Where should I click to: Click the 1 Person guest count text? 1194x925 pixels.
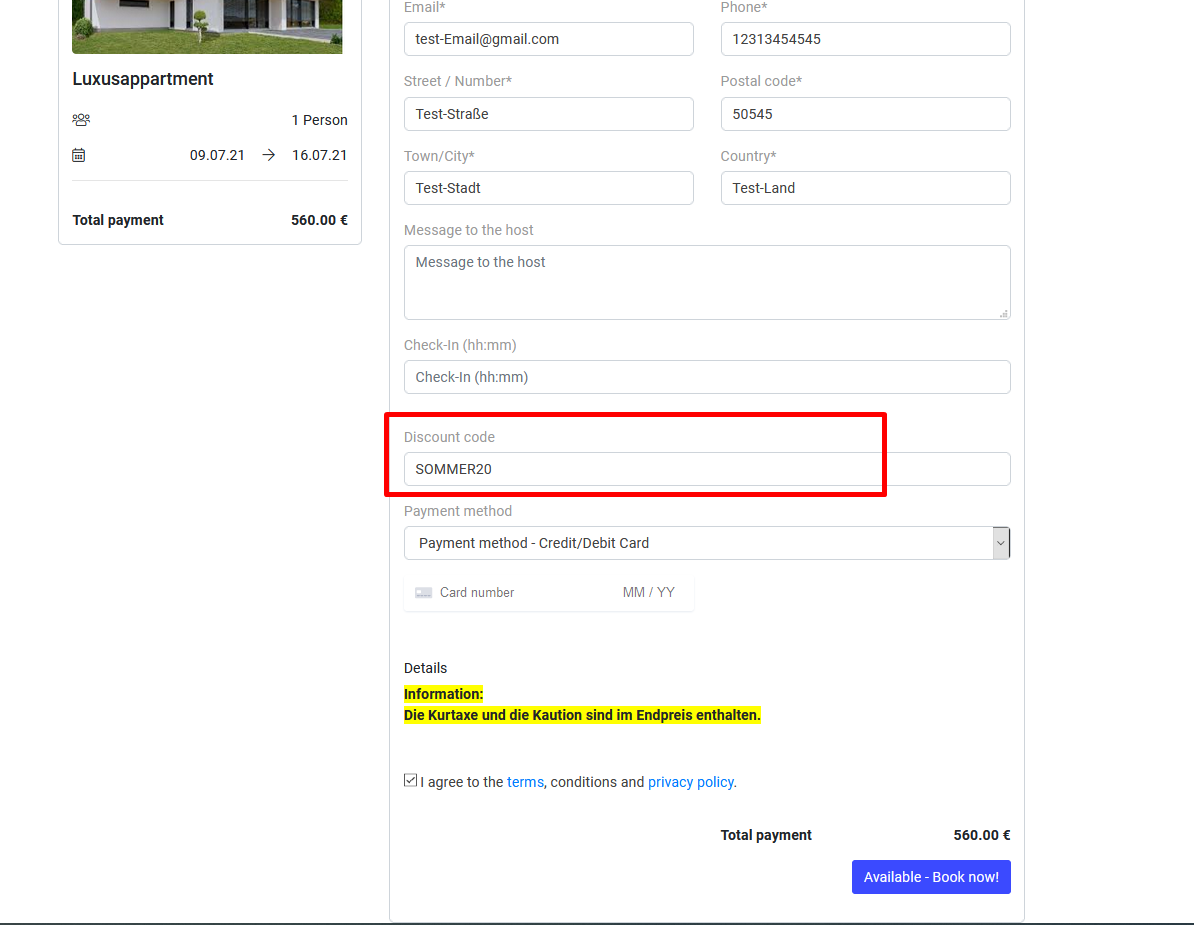pyautogui.click(x=319, y=120)
